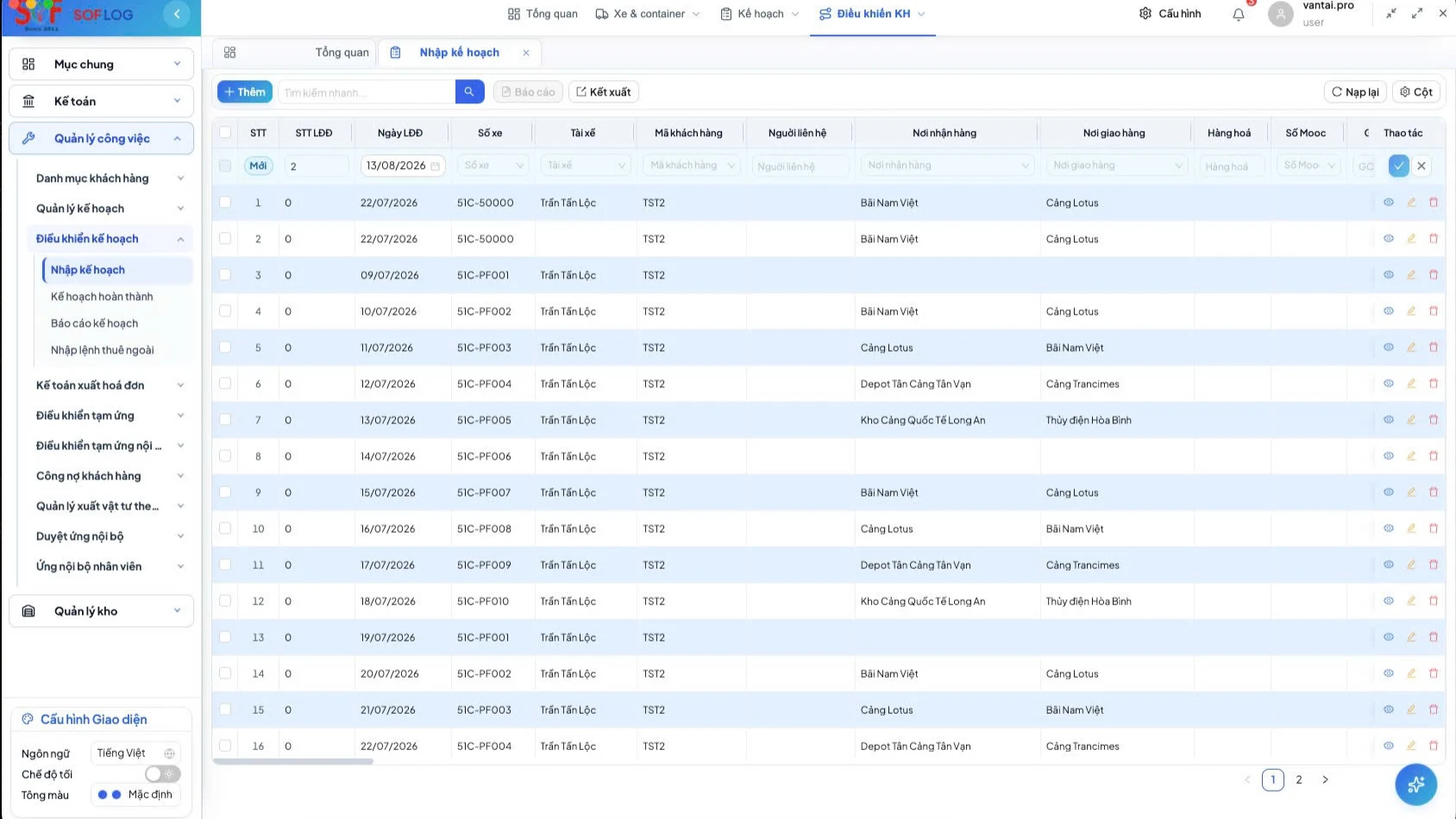Edit row 5 with the pencil icon
The image size is (1456, 819).
coord(1411,347)
